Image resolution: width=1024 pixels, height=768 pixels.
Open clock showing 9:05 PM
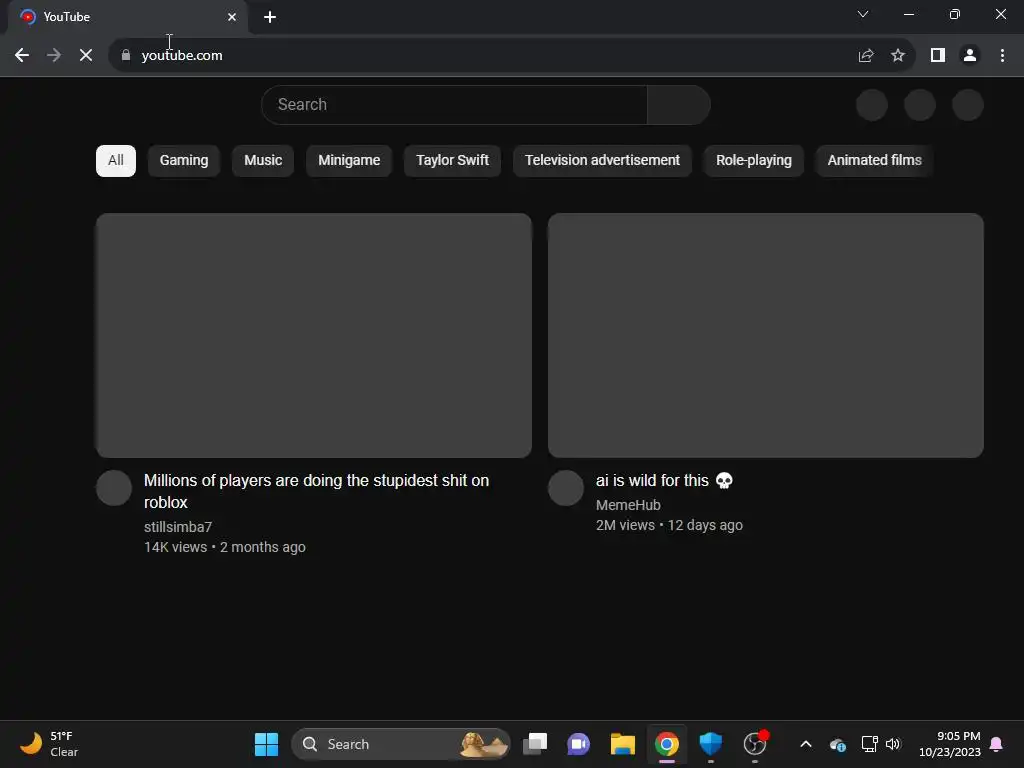(950, 744)
